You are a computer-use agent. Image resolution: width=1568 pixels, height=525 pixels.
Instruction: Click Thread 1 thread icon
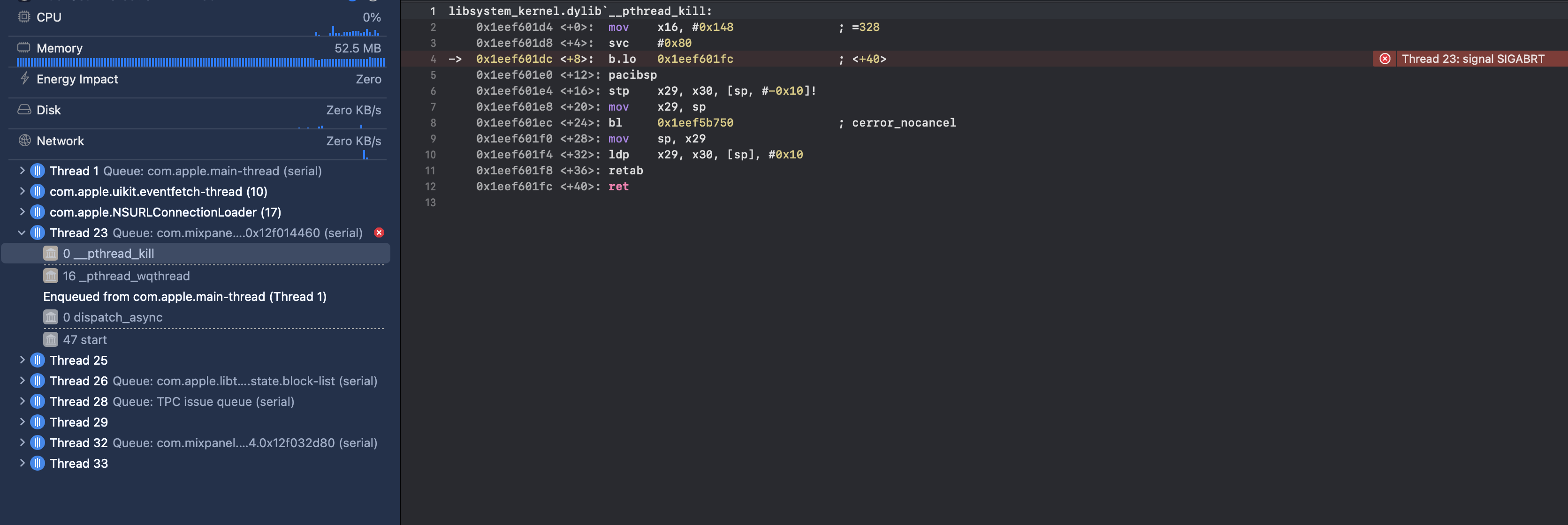(38, 171)
